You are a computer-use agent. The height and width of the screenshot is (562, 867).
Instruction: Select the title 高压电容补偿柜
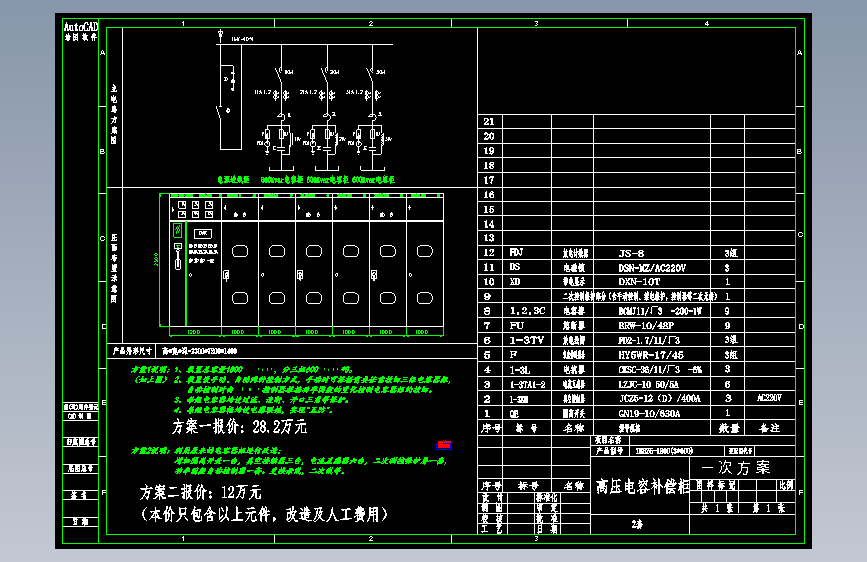[x=641, y=487]
